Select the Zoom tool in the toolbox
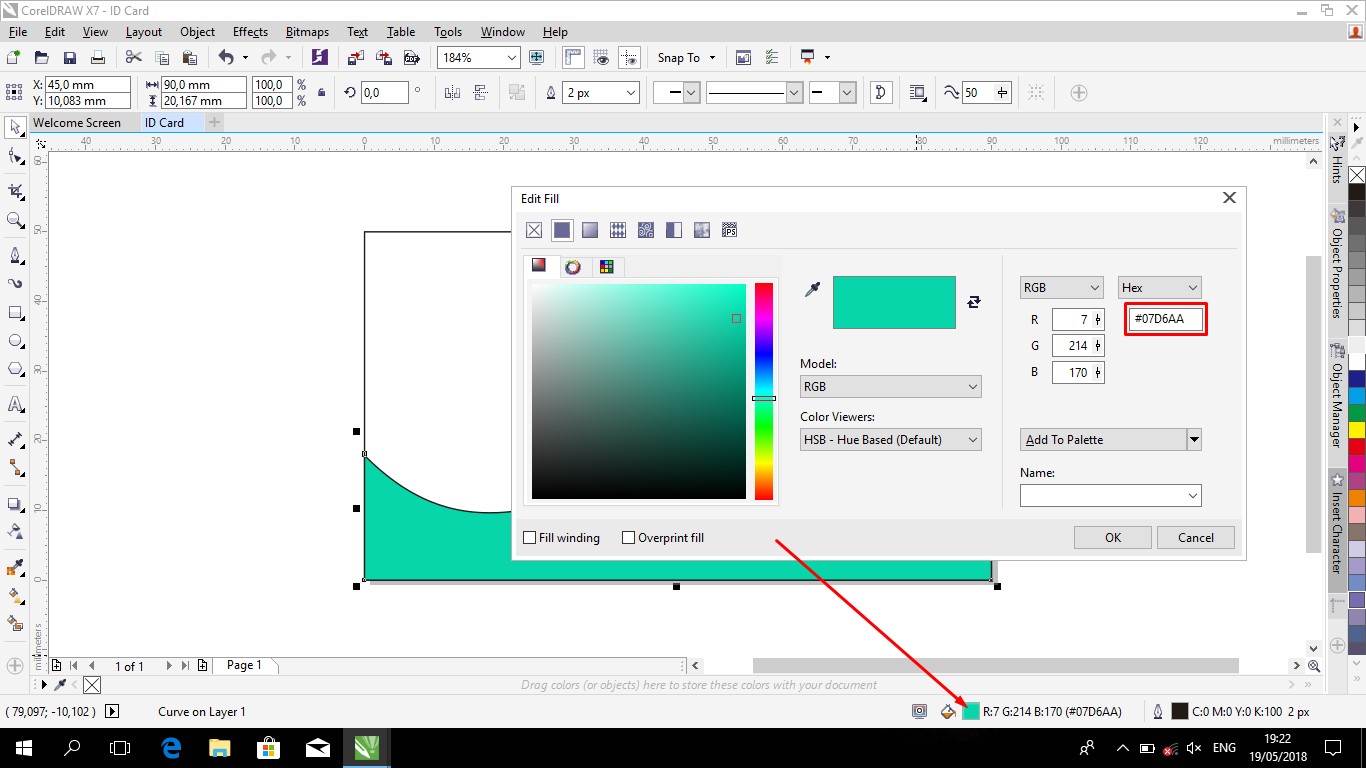 tap(15, 221)
